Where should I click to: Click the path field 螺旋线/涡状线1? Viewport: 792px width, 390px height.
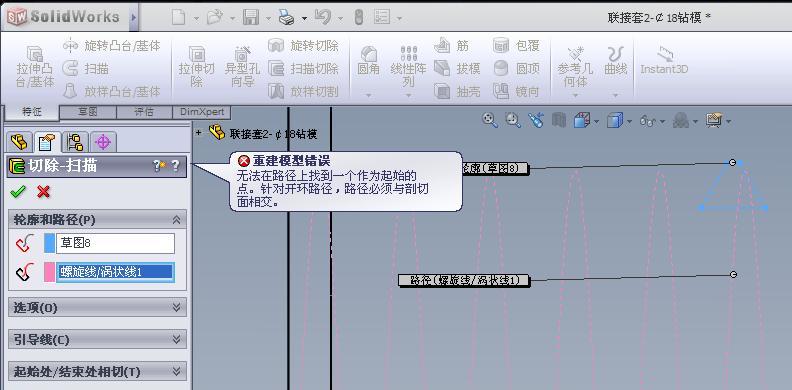(116, 272)
